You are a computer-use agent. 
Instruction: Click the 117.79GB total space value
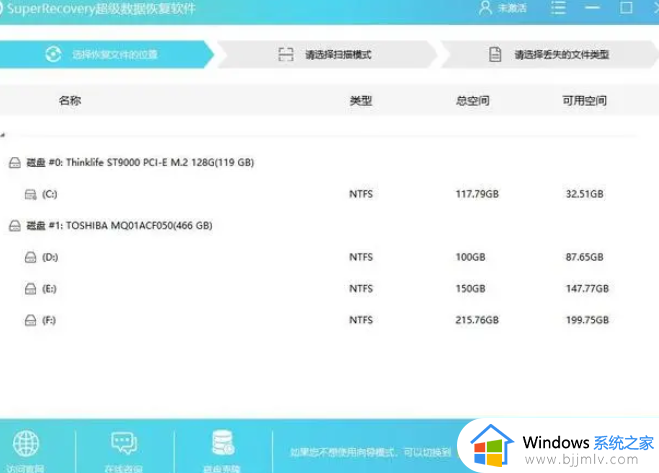point(477,194)
